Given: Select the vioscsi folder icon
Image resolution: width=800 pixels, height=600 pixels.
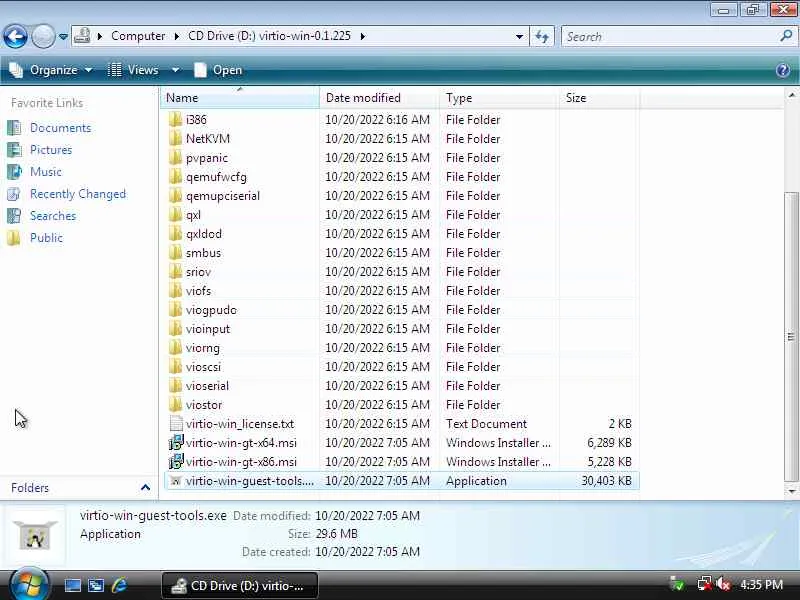Looking at the screenshot, I should click(x=176, y=366).
